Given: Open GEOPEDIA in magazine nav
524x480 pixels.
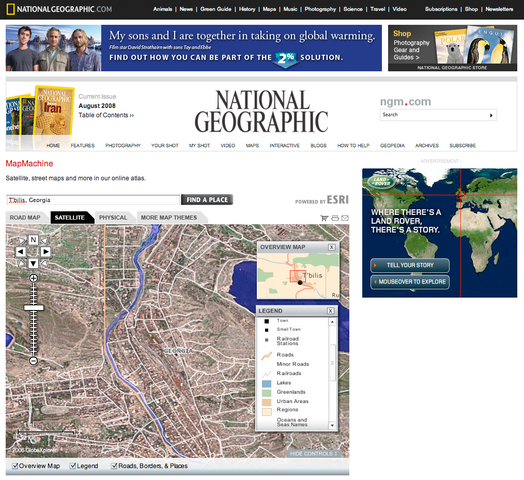Looking at the screenshot, I should 392,145.
